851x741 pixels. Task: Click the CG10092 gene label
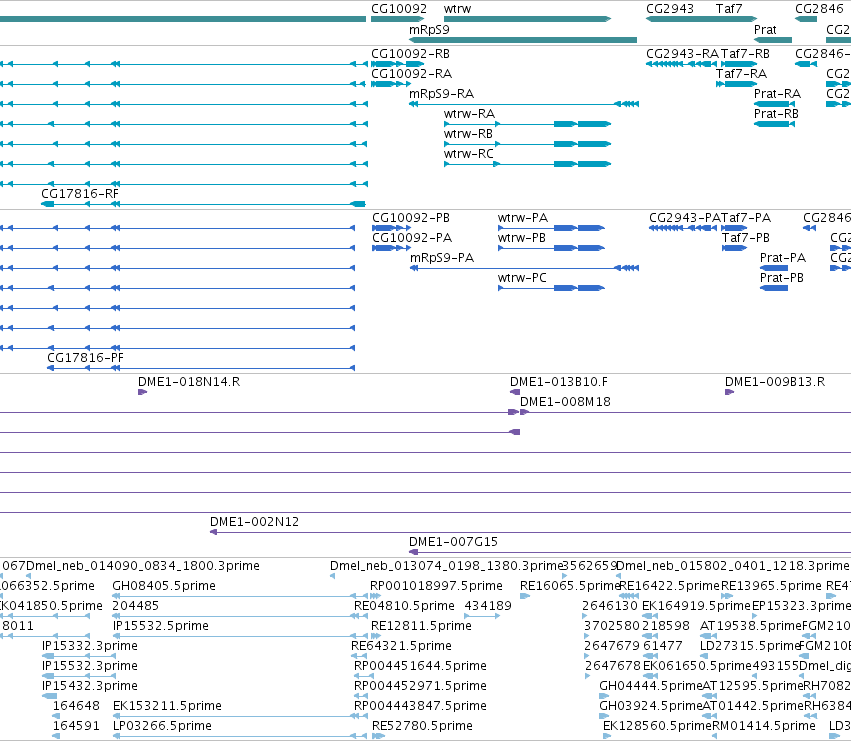399,9
